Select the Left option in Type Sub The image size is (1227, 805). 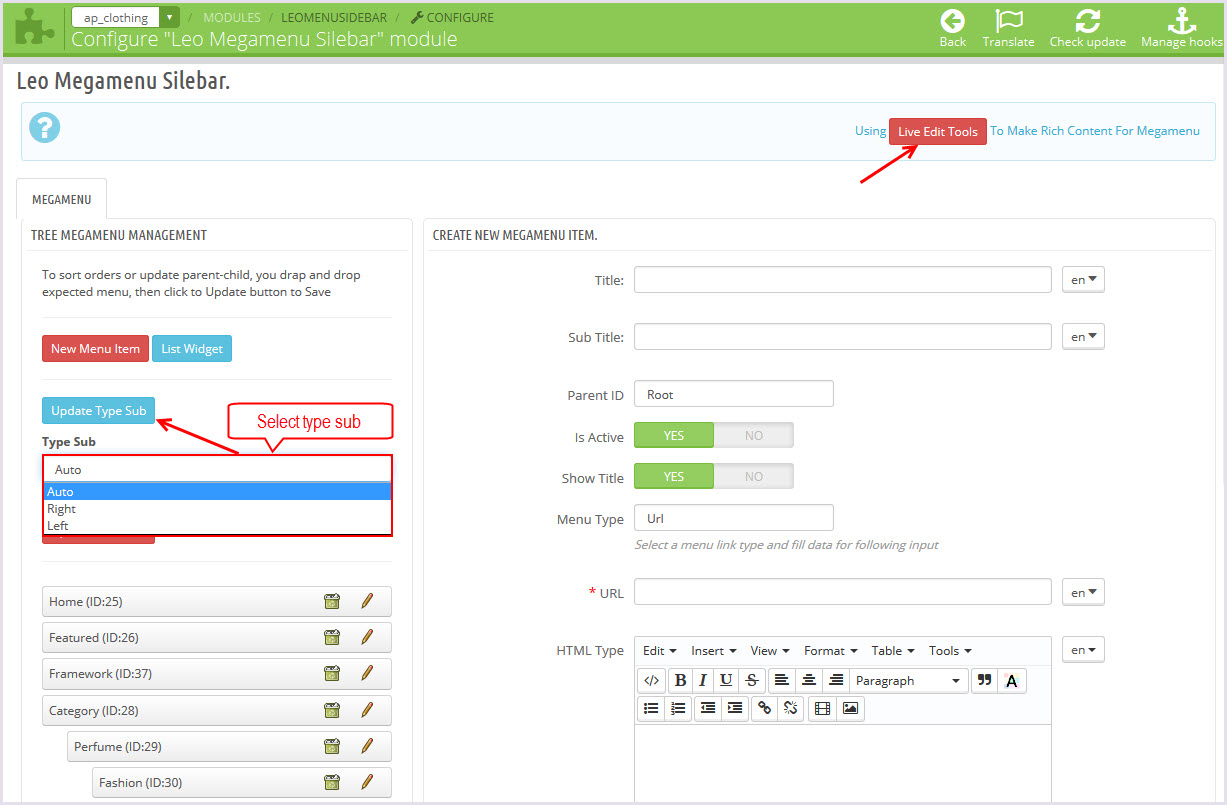[x=217, y=525]
